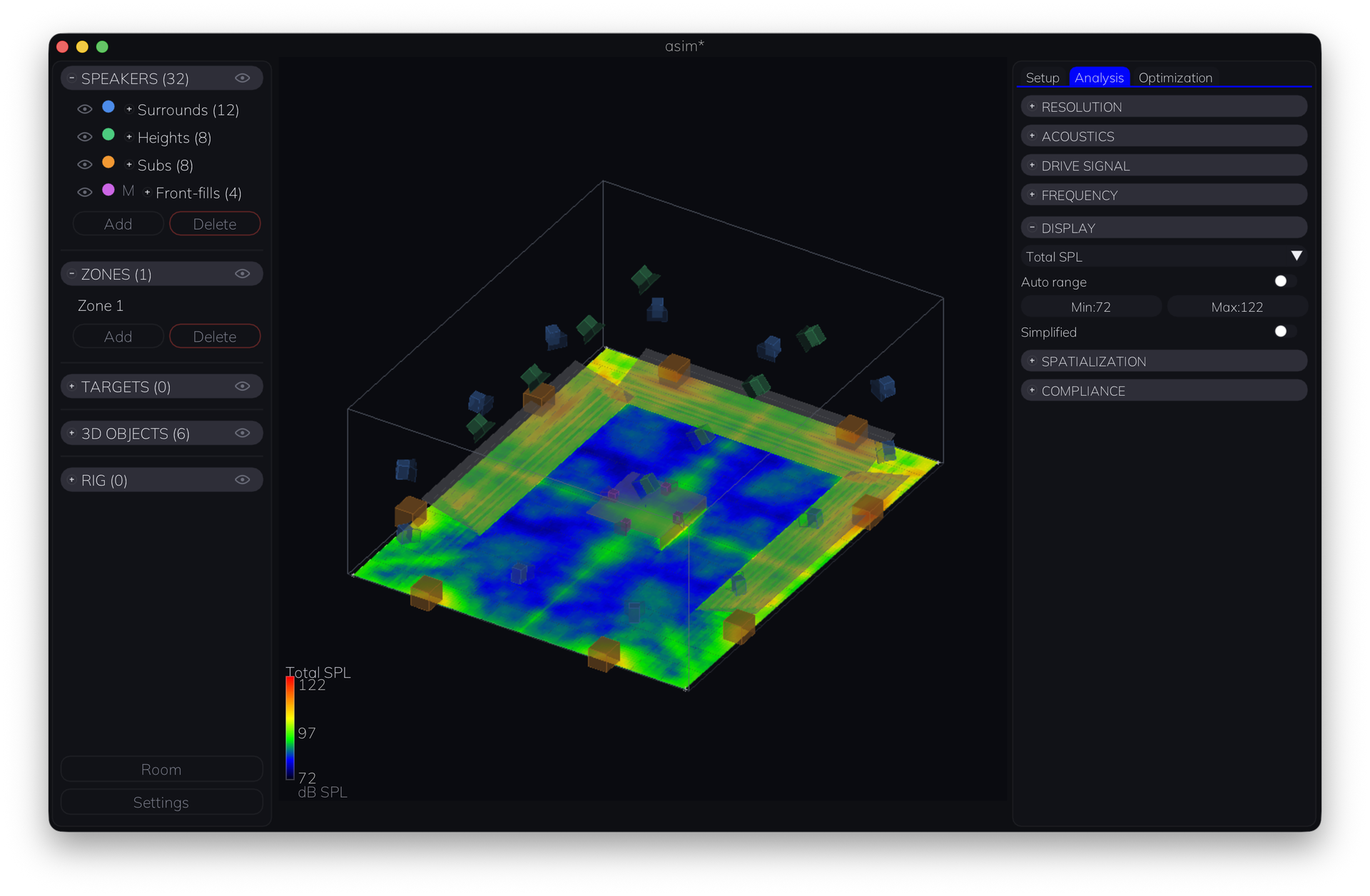Click the eye icon beside Front-fills
The image size is (1370, 896).
[85, 193]
